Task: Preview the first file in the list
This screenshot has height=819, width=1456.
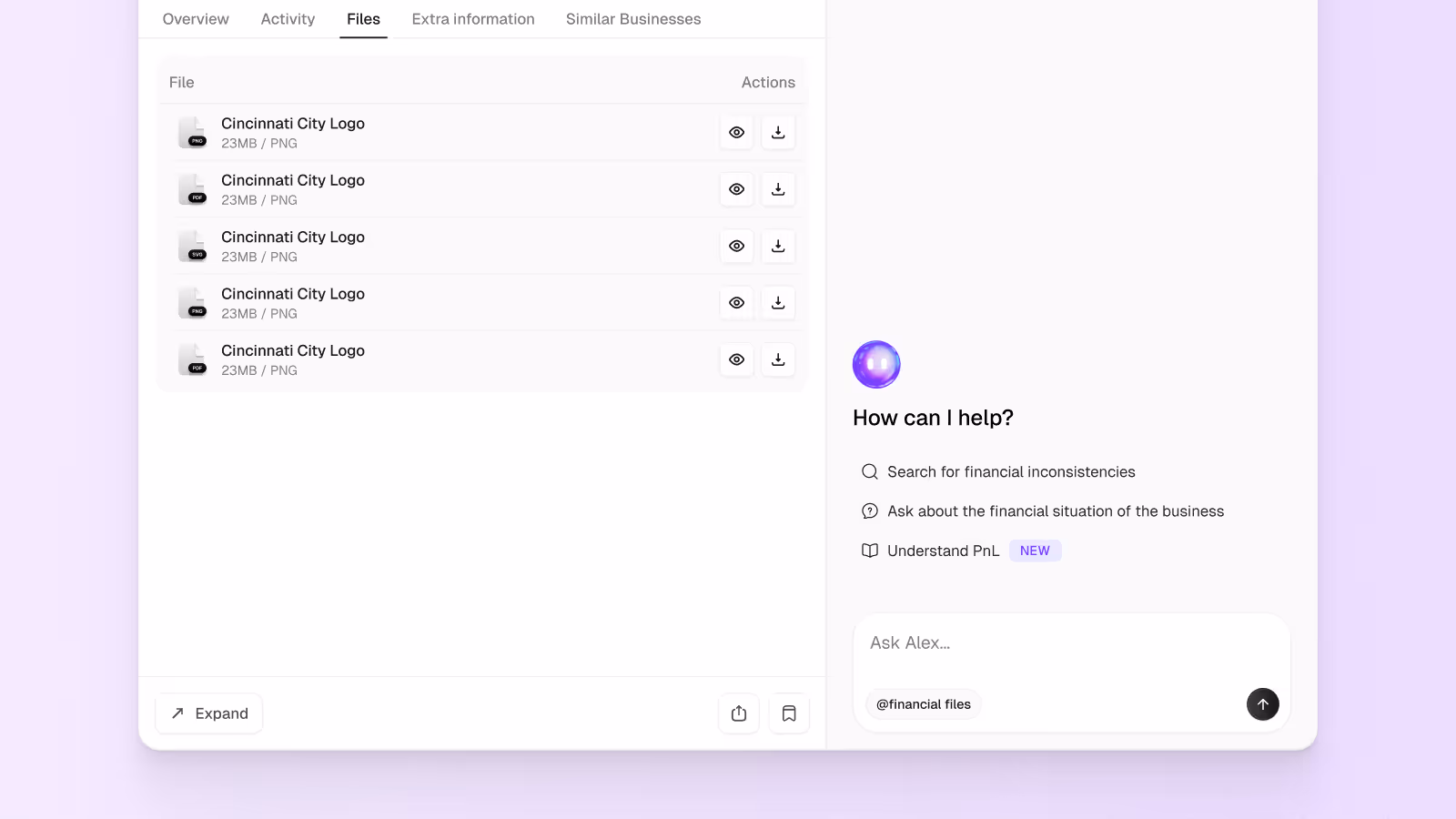Action: (x=737, y=132)
